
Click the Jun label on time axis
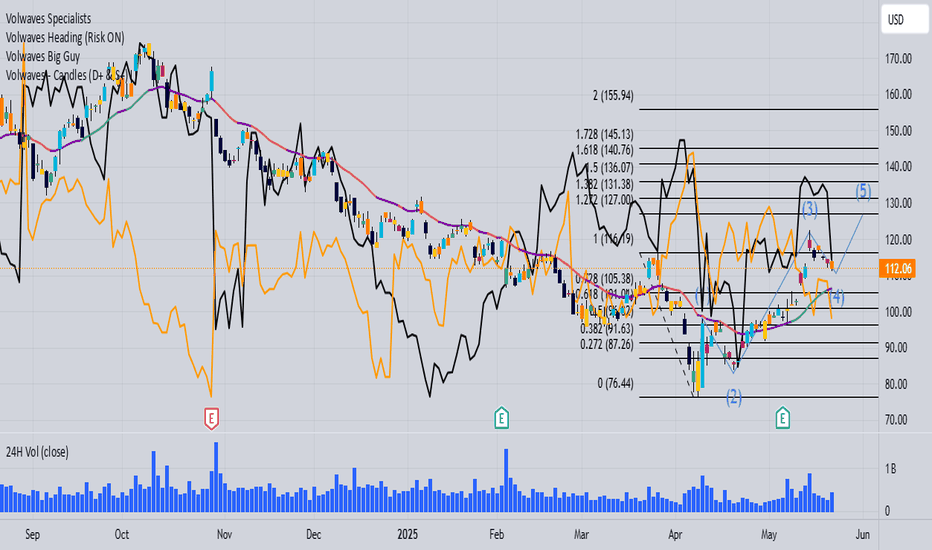(x=862, y=534)
